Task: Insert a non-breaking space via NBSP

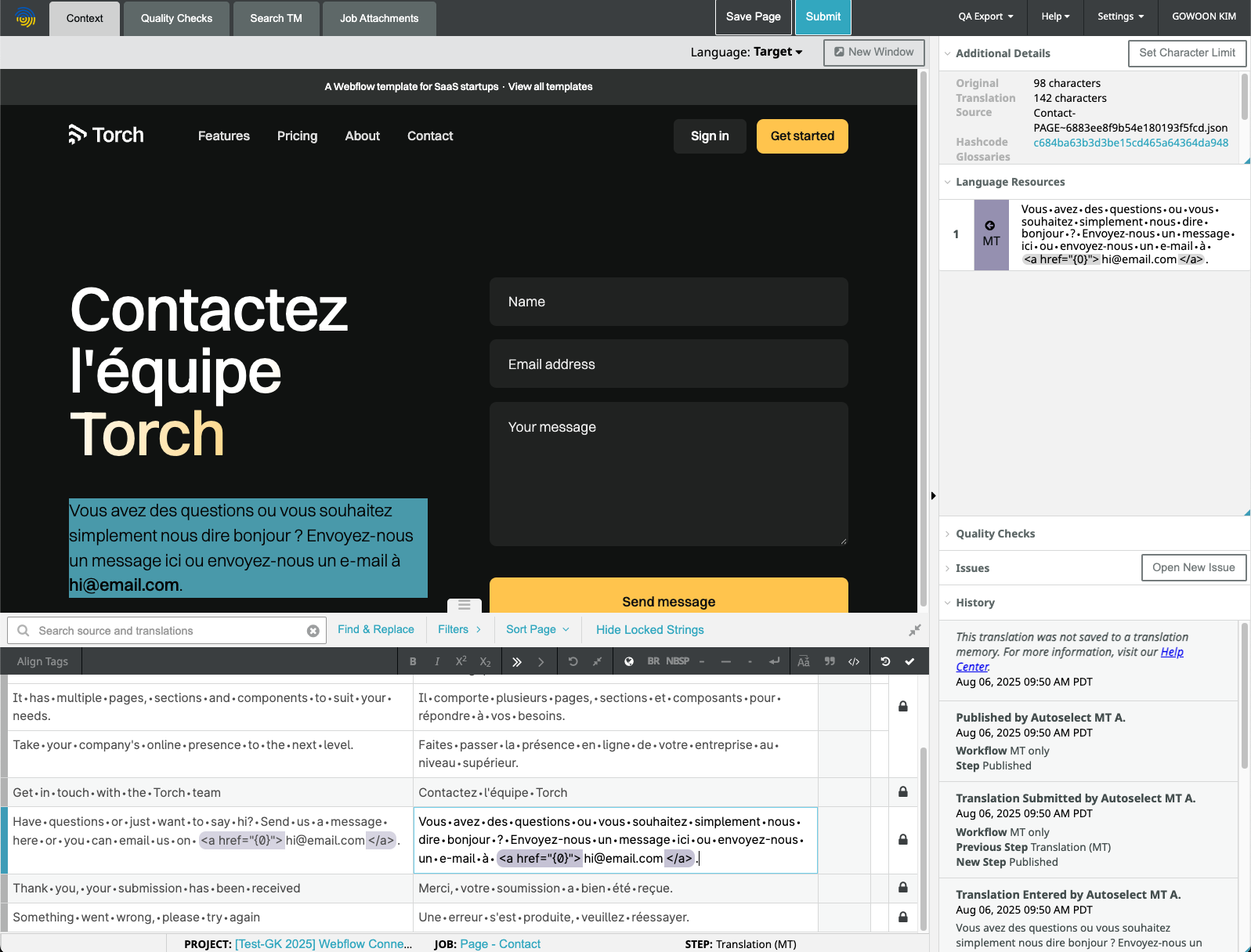Action: [678, 661]
